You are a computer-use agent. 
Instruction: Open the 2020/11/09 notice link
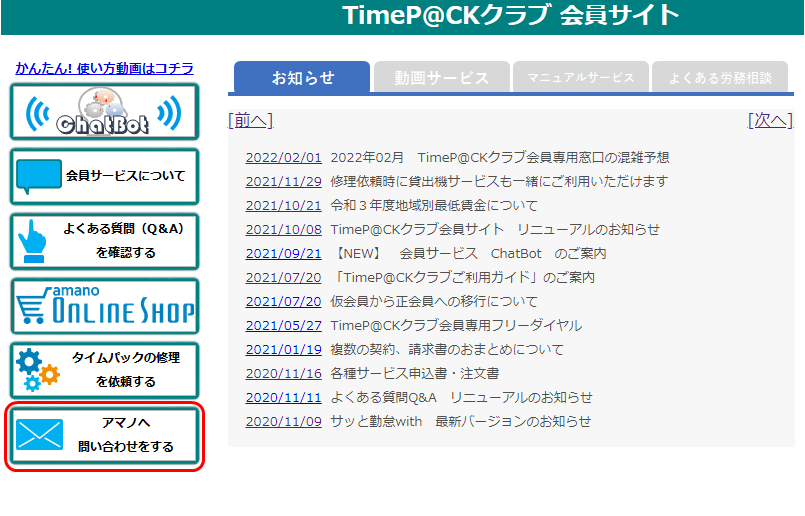pos(283,422)
